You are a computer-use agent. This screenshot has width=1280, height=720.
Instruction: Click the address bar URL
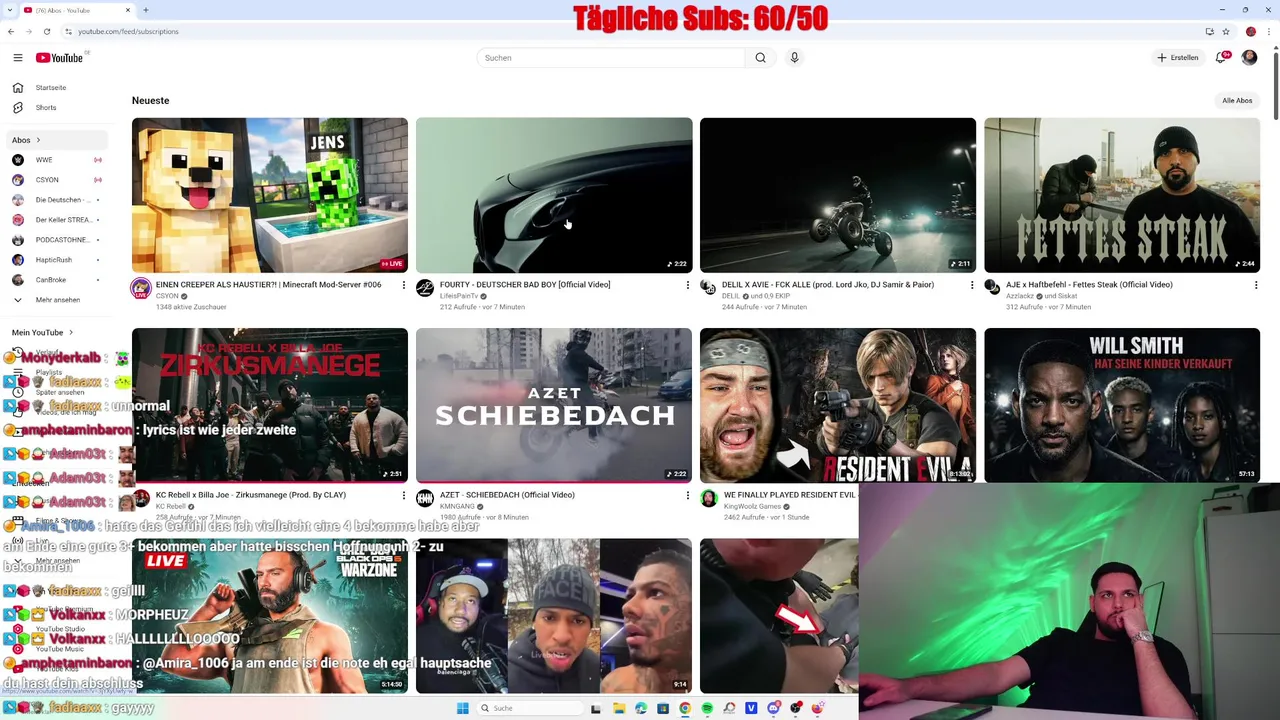pos(128,31)
